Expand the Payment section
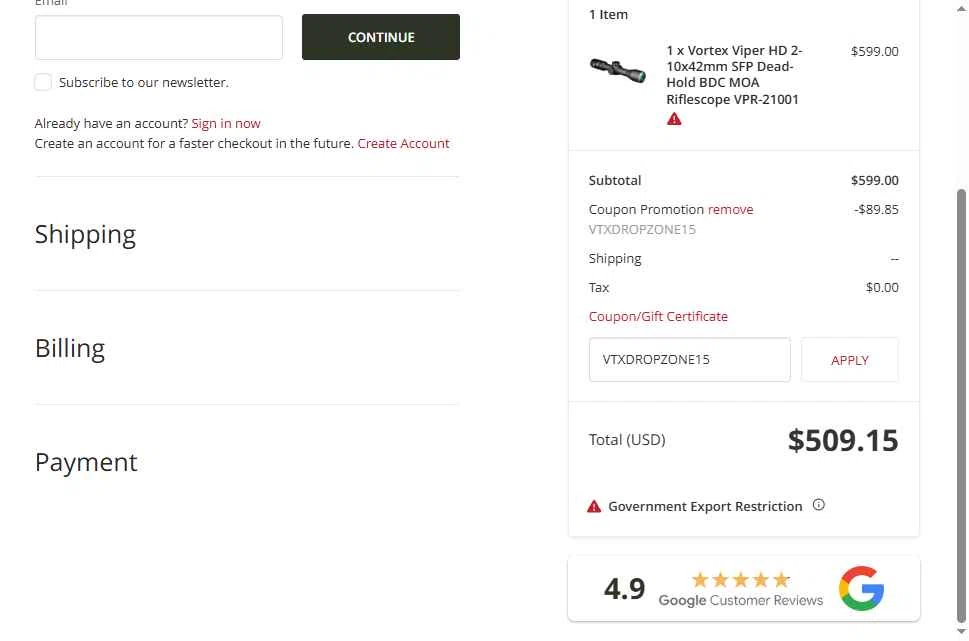 [x=86, y=462]
